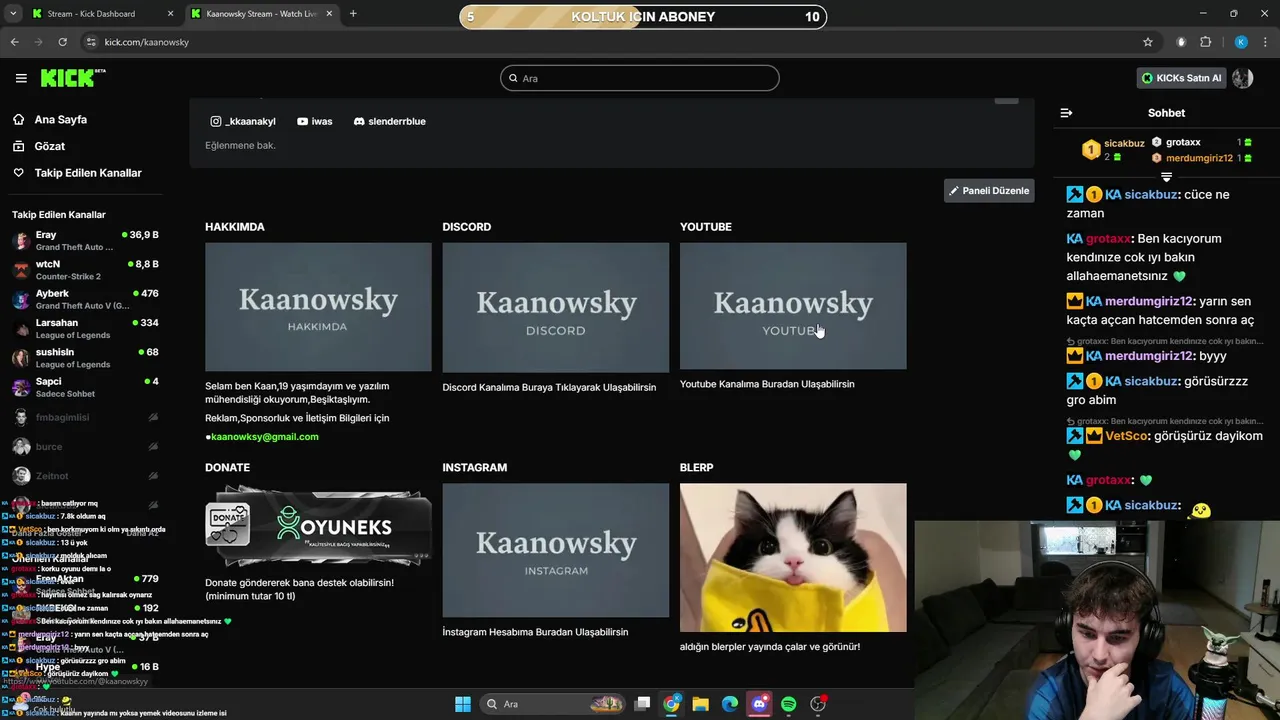Click merdumgiriz12 in chat leaderboard

[1199, 158]
